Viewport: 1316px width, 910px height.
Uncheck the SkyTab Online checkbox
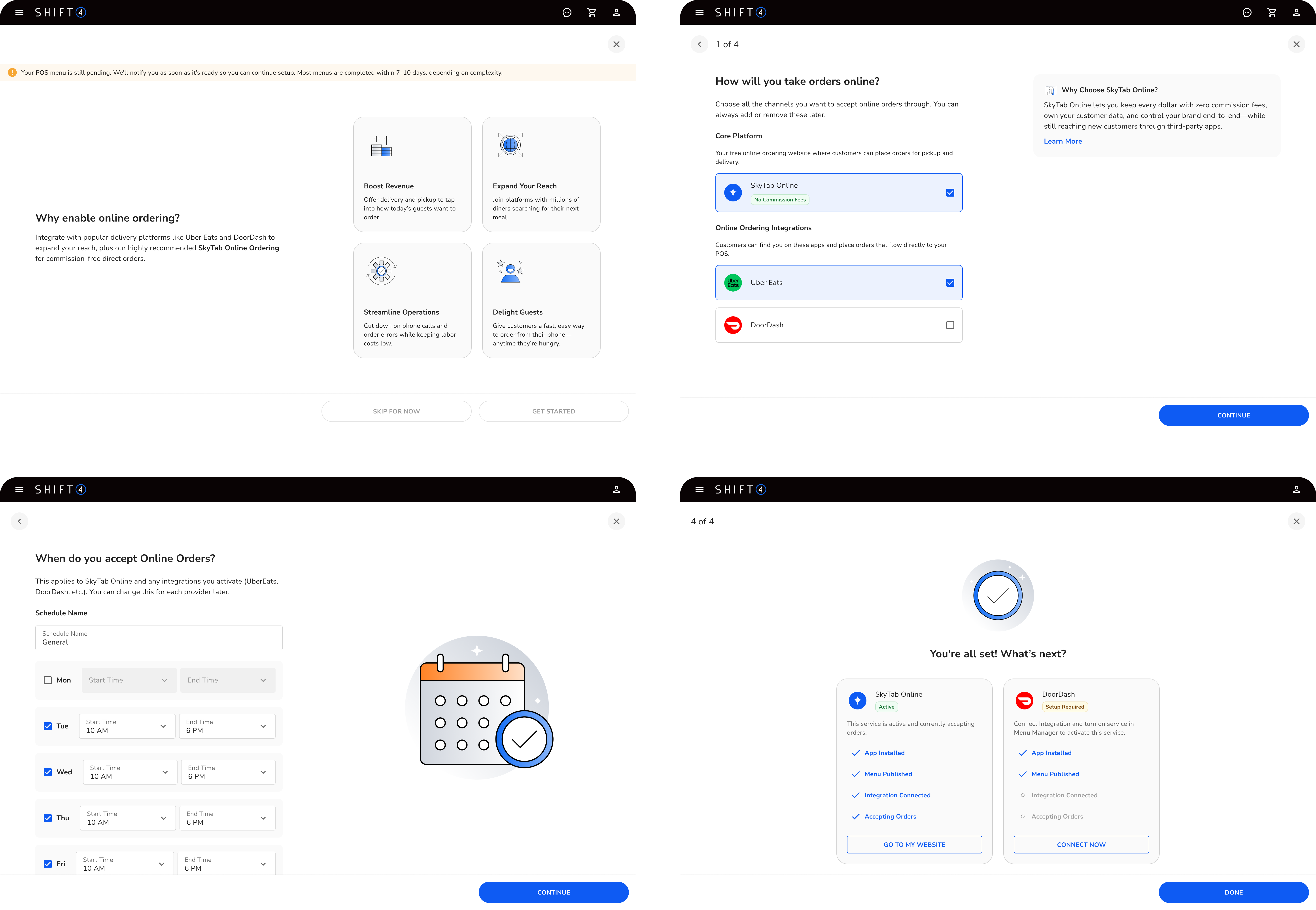[950, 193]
